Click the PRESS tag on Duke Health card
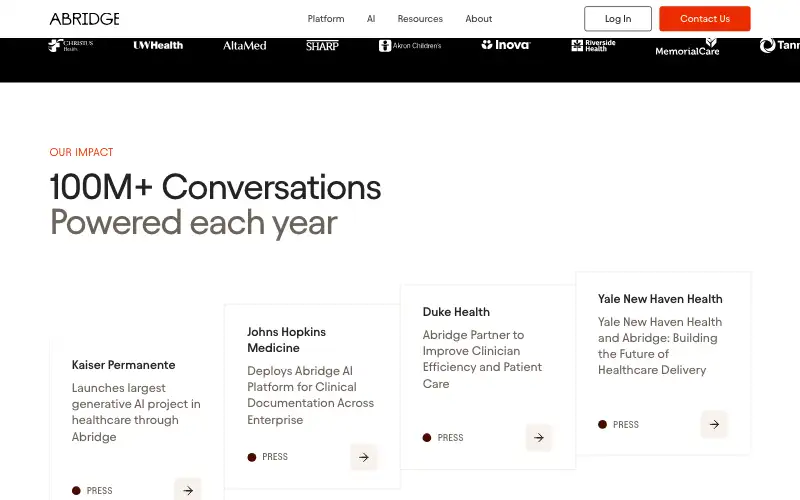 coord(443,438)
